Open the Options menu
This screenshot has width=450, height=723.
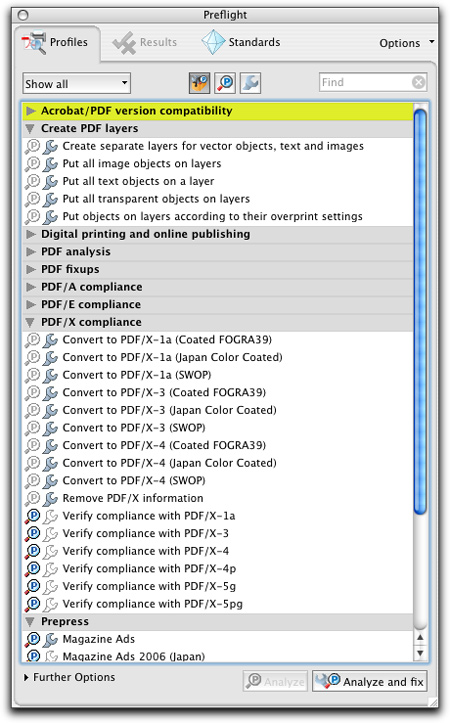click(x=406, y=43)
